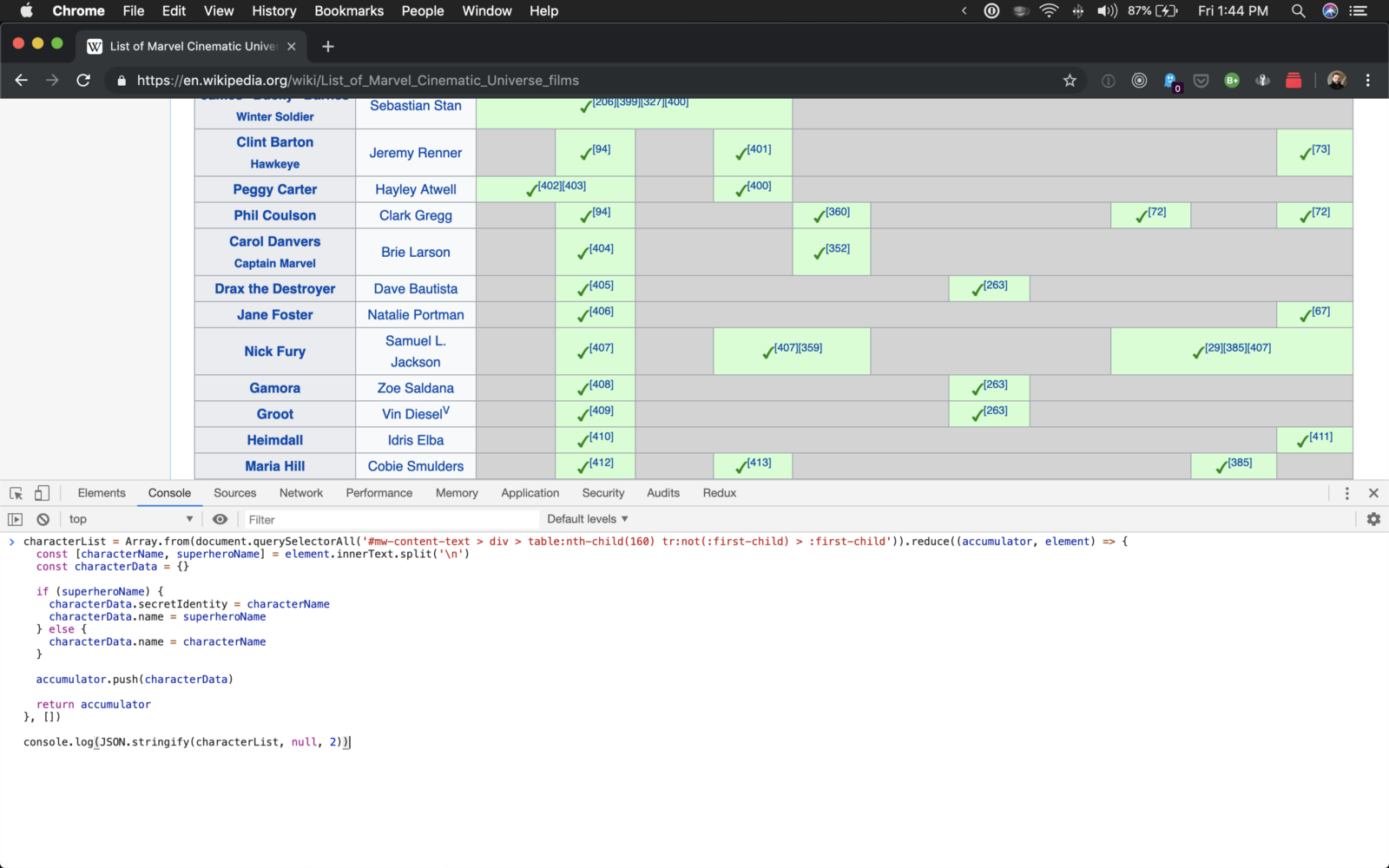Open the Apple menu

click(26, 10)
